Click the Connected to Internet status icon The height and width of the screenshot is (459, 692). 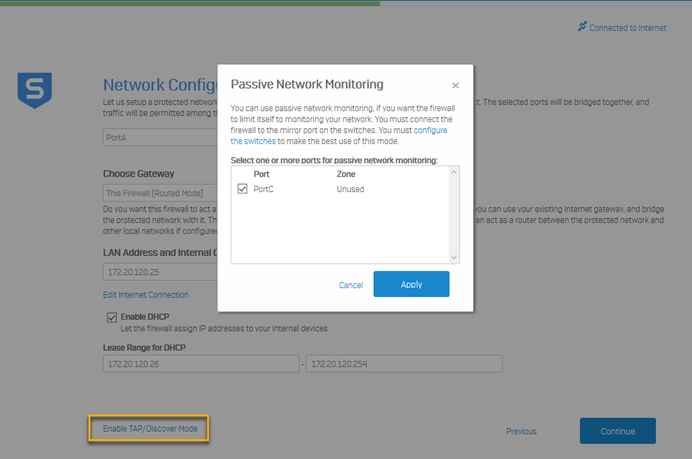pos(582,27)
